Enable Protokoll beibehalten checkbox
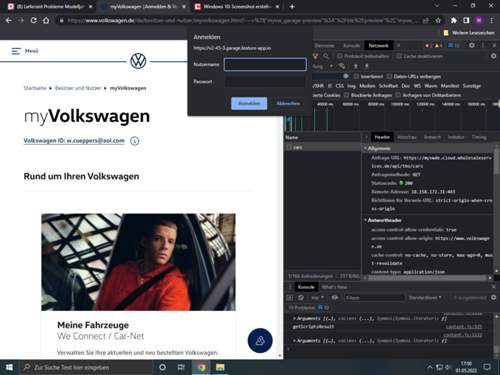The height and width of the screenshot is (375, 500). [340, 56]
